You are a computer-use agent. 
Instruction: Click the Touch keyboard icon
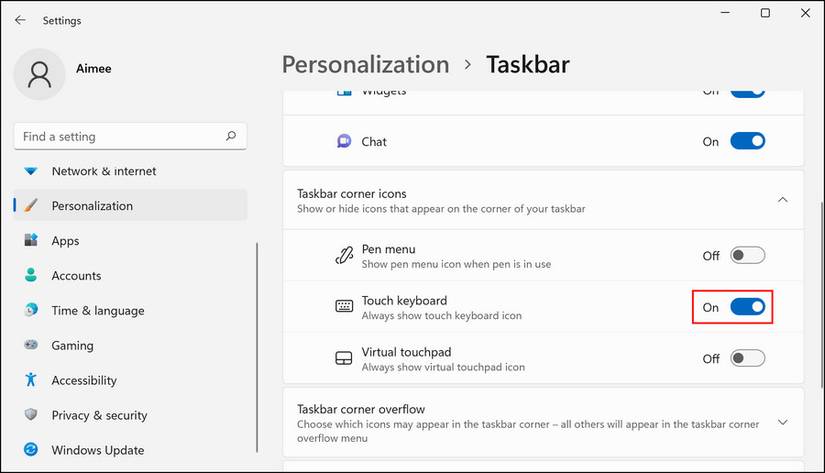click(344, 306)
